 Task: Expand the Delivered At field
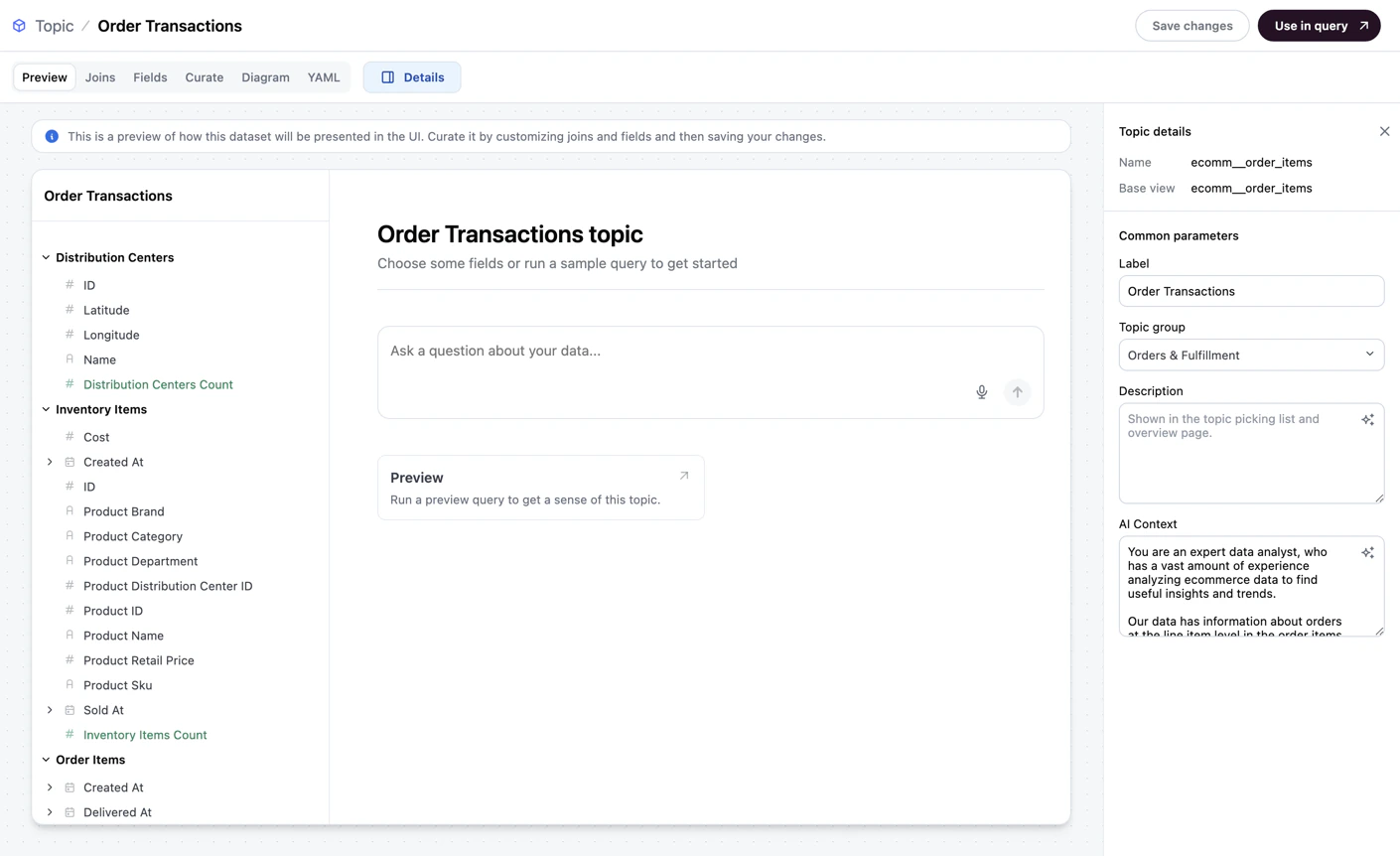point(50,812)
